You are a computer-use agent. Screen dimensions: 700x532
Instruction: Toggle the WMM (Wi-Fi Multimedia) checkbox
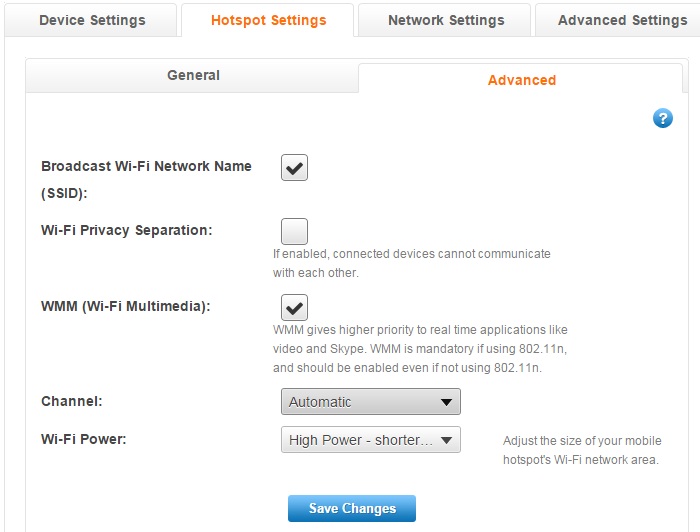[294, 307]
